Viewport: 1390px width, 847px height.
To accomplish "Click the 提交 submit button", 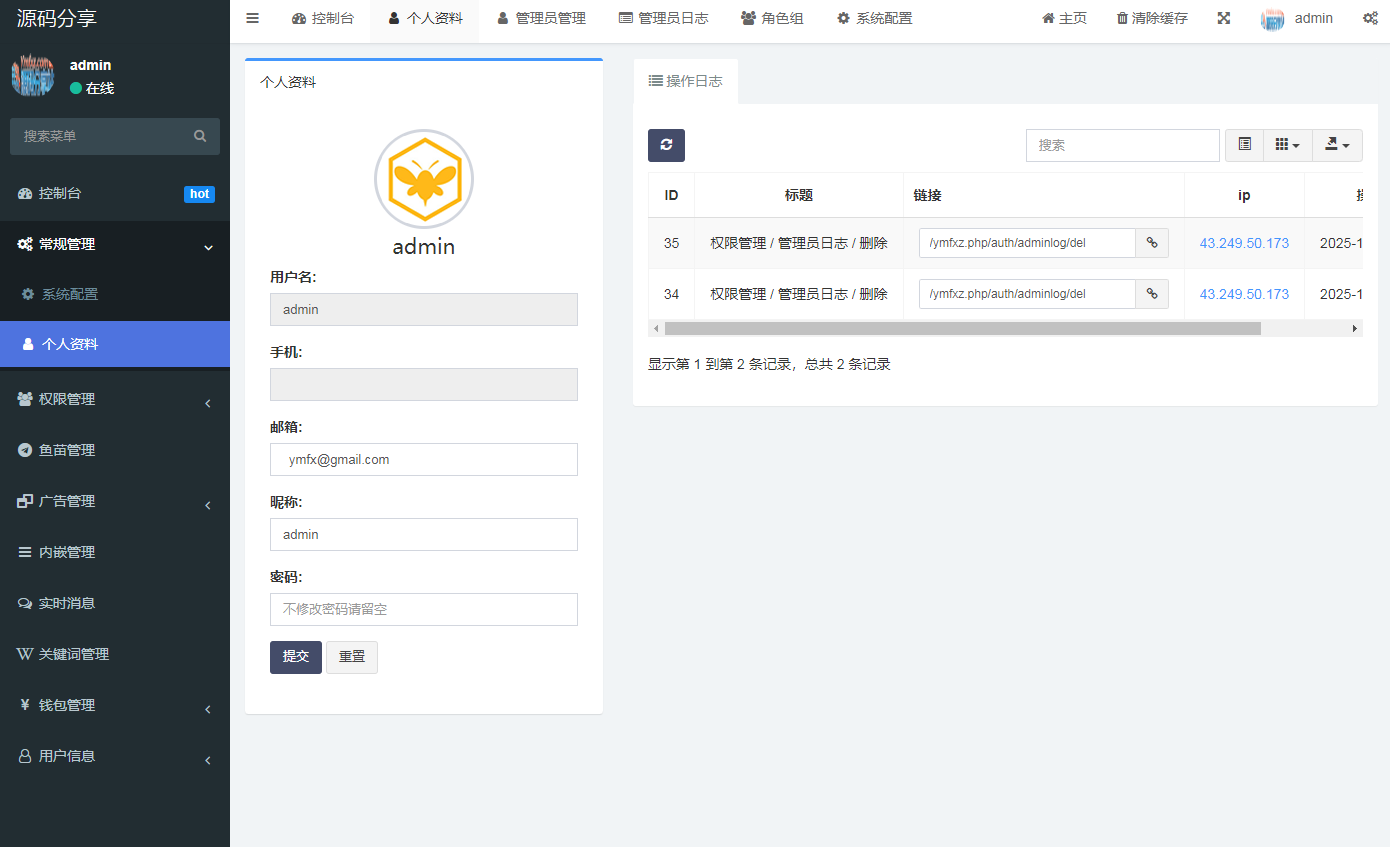I will click(296, 657).
